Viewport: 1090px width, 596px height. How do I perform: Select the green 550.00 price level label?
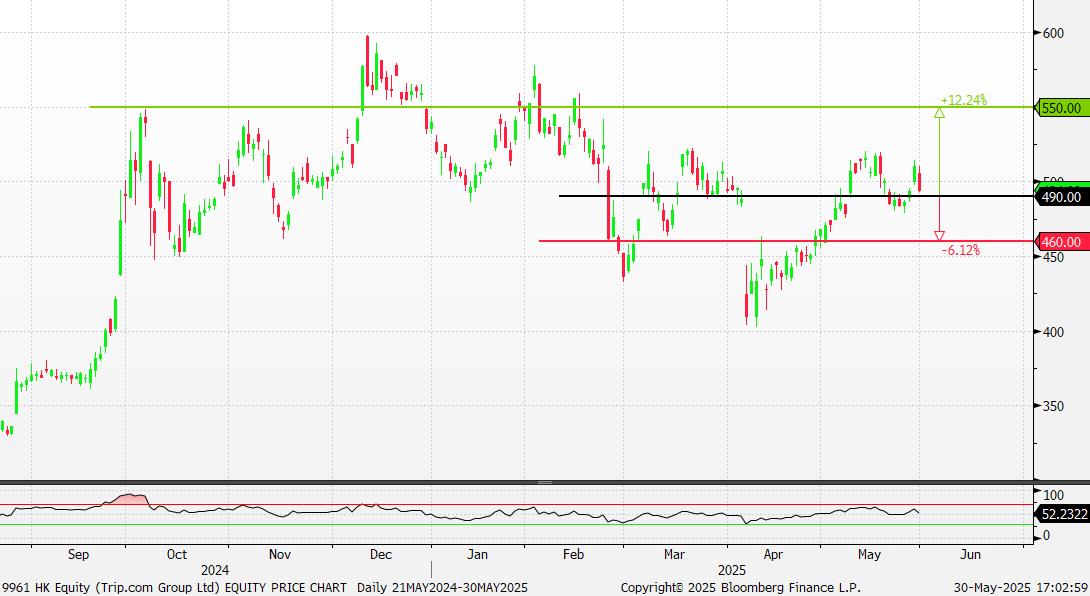coord(1064,108)
